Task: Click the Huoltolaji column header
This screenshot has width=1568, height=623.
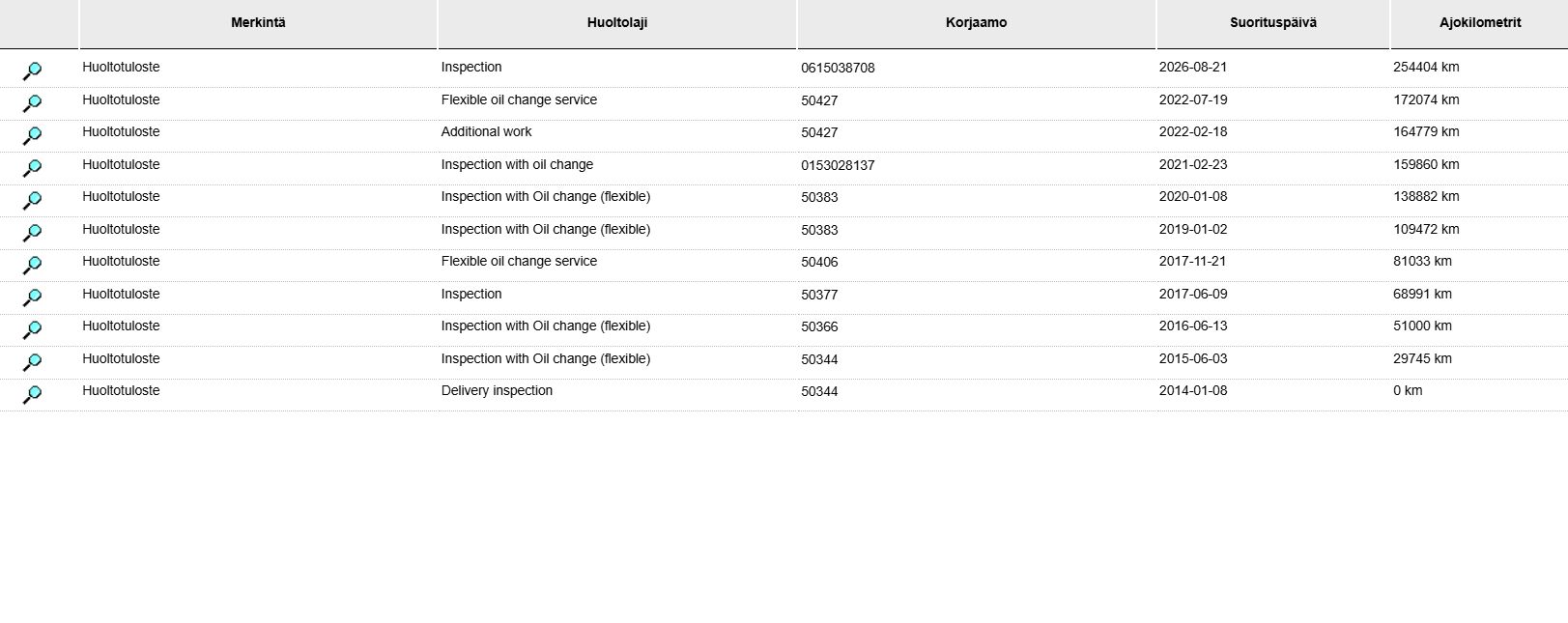Action: (617, 23)
